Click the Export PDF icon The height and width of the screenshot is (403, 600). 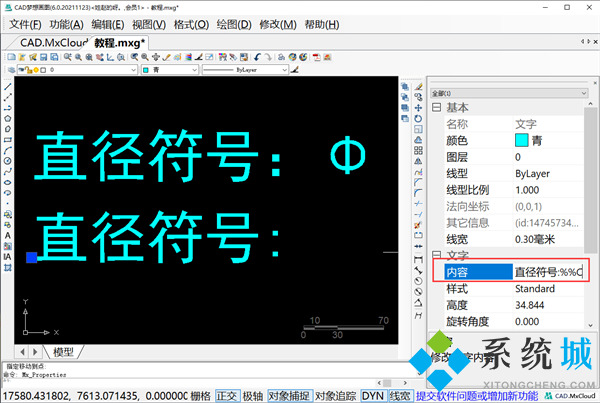[x=316, y=57]
